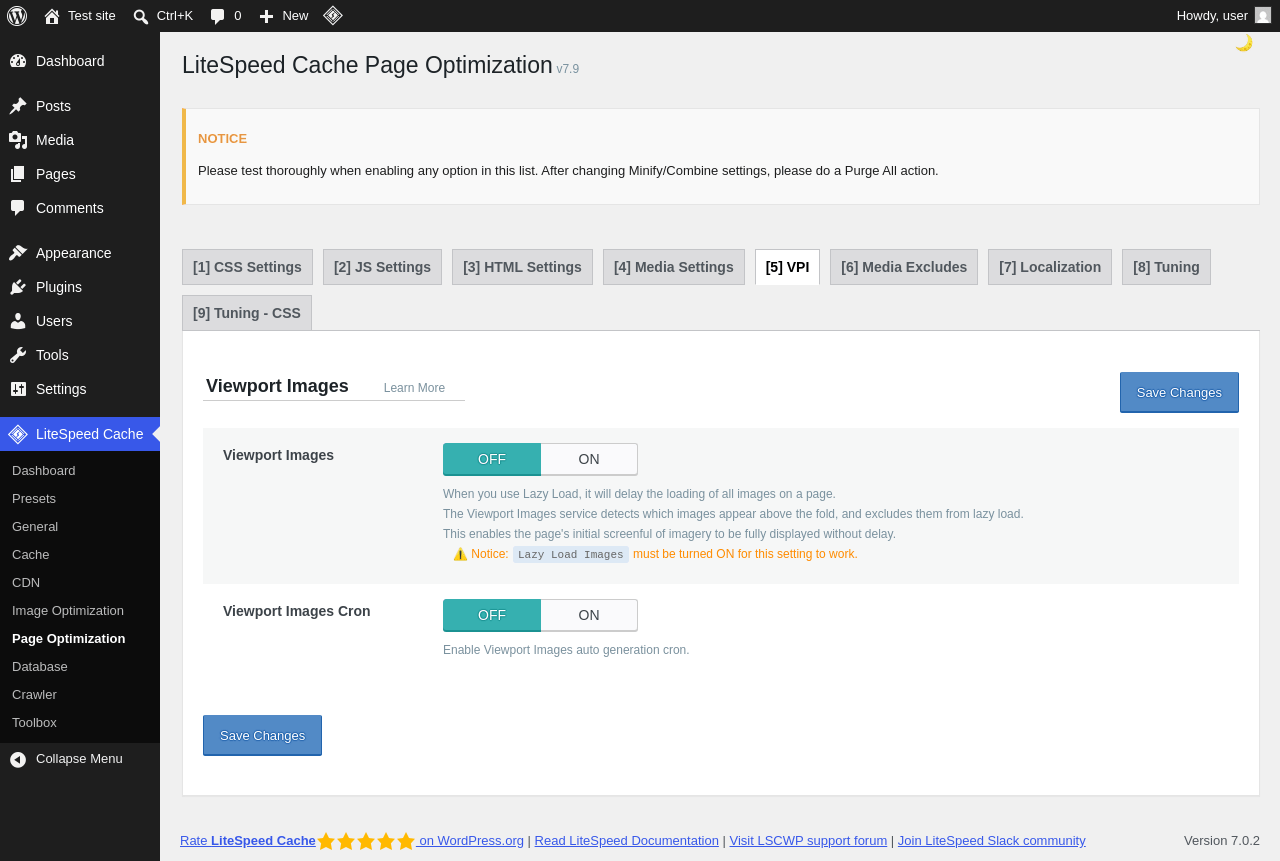Click the top Save Changes button
This screenshot has width=1280, height=861.
(x=1179, y=392)
